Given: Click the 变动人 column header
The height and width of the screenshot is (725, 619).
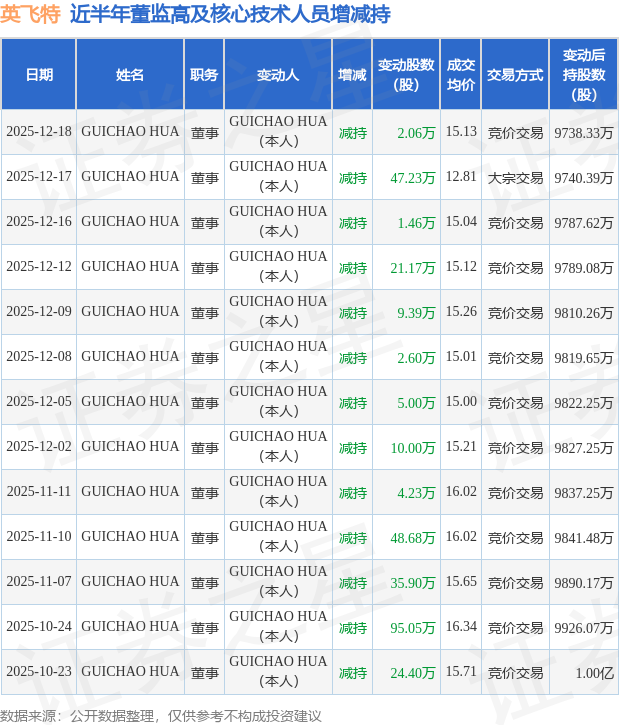Looking at the screenshot, I should tap(278, 75).
